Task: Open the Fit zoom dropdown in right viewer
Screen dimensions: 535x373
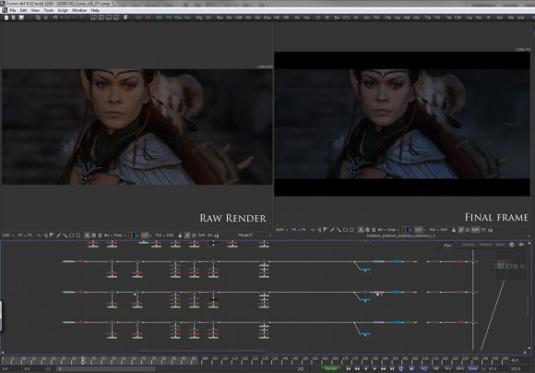Action: pyautogui.click(x=295, y=230)
